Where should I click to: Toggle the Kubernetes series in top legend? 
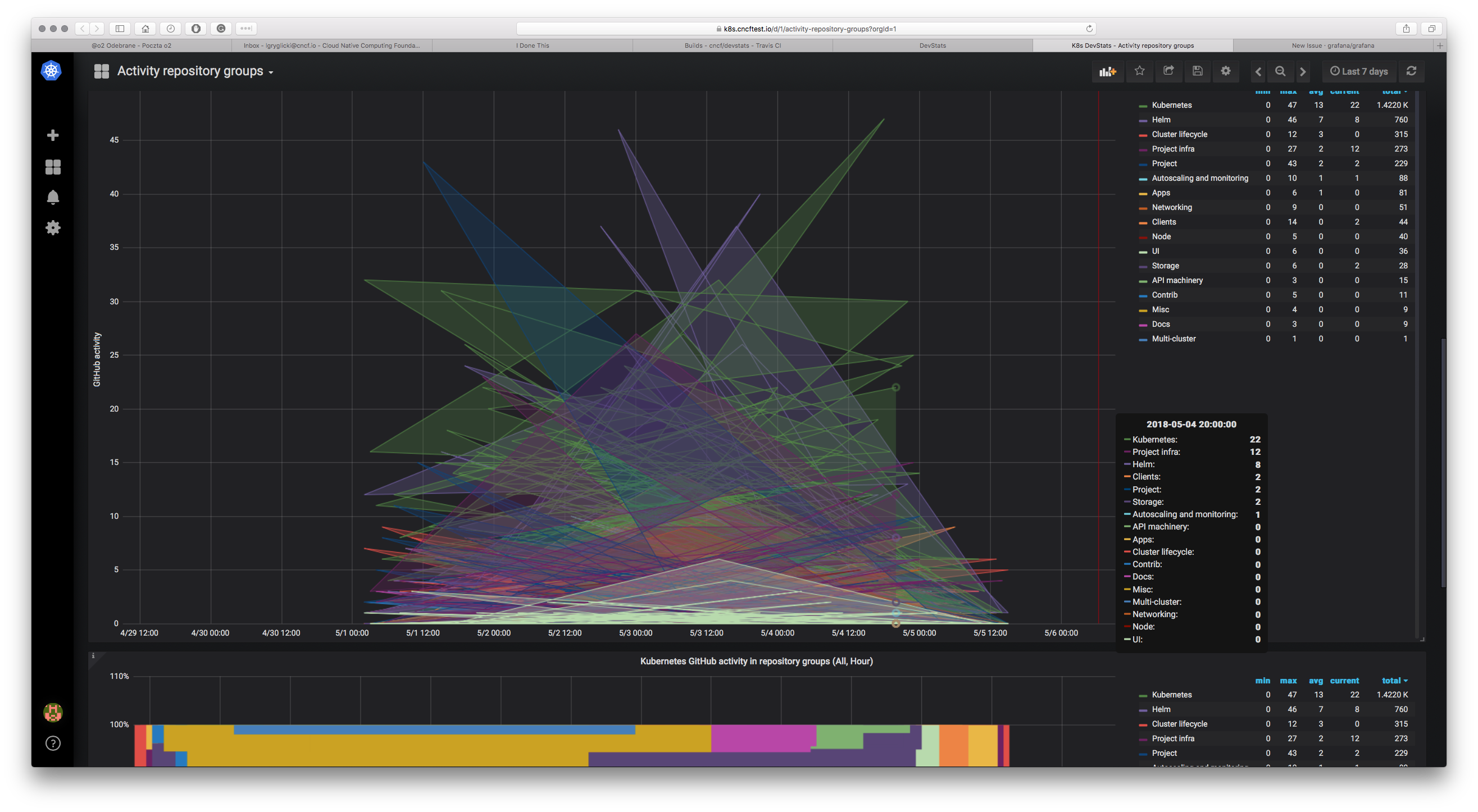(x=1171, y=105)
